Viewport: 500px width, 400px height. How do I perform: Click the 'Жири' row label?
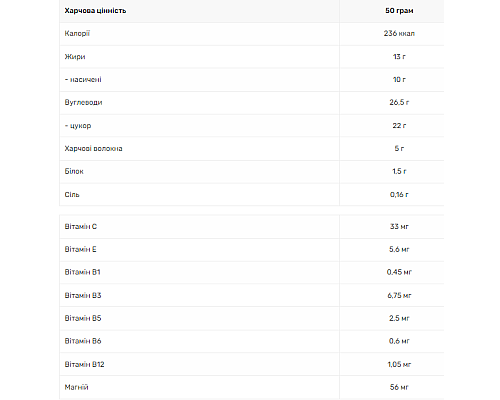coord(75,57)
